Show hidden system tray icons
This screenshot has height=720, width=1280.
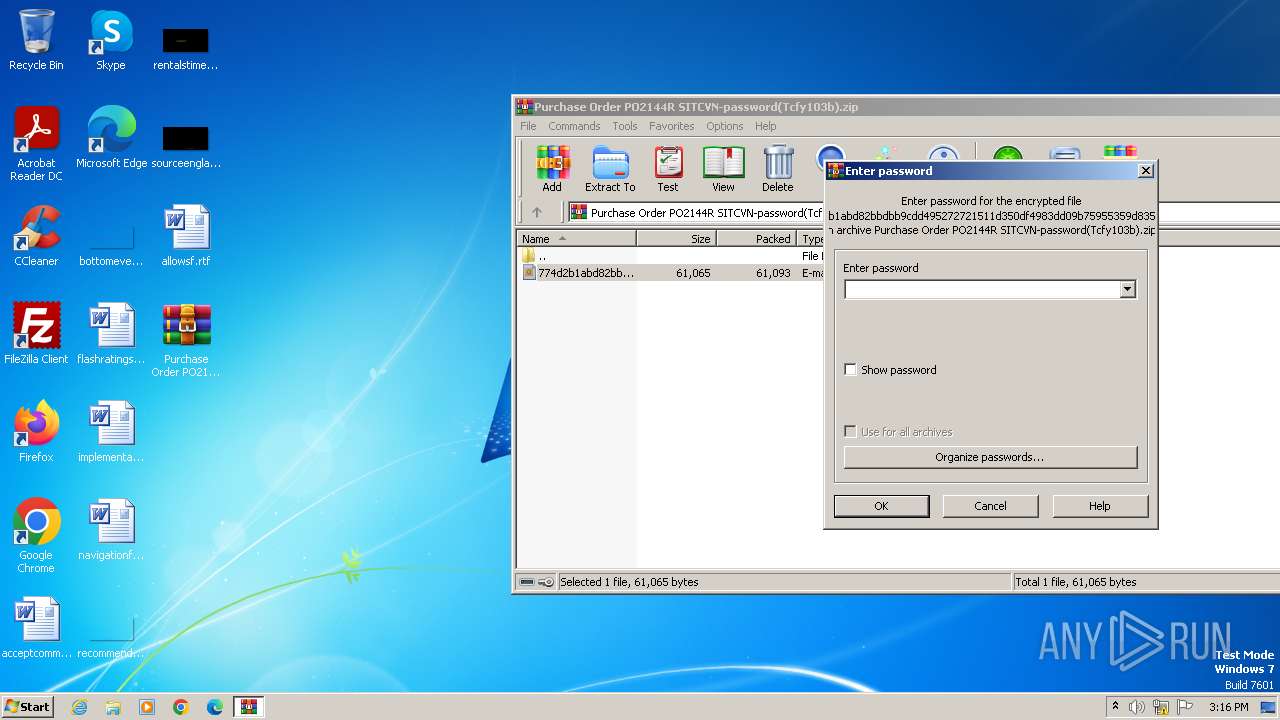click(1116, 707)
